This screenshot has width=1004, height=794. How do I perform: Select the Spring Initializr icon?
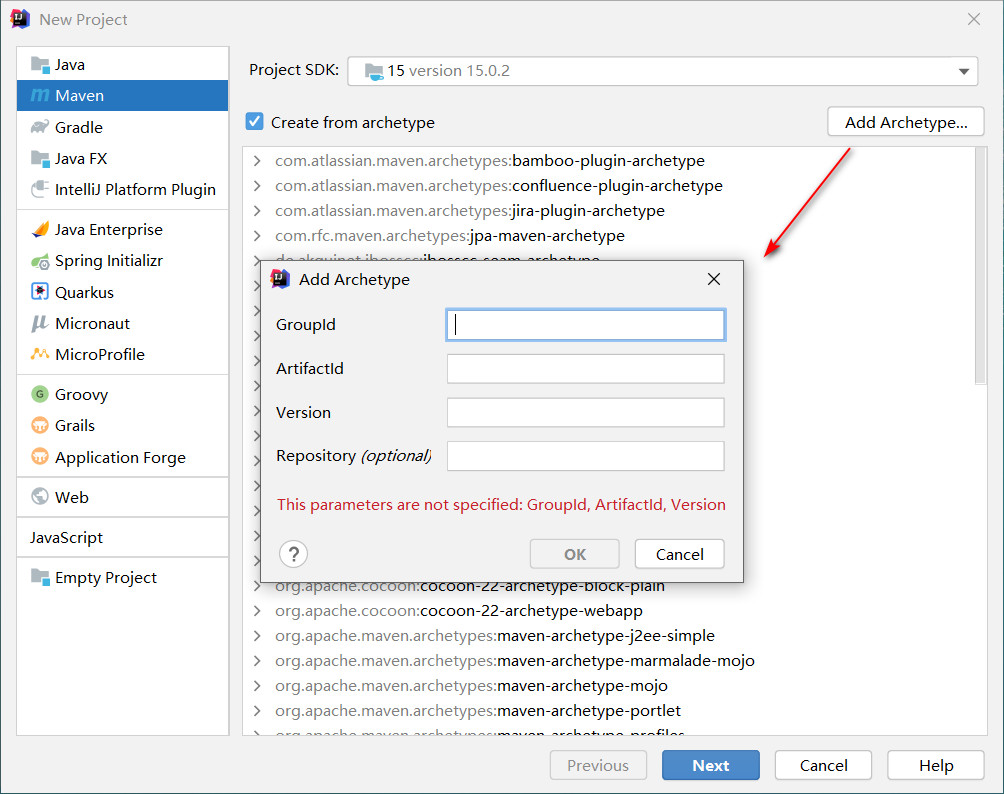[x=40, y=261]
